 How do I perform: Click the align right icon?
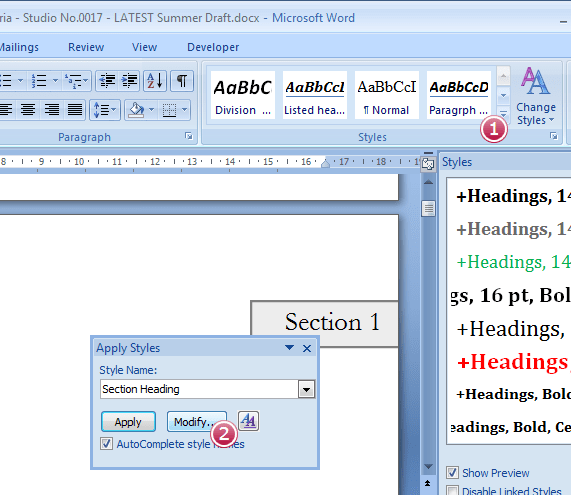coord(51,110)
